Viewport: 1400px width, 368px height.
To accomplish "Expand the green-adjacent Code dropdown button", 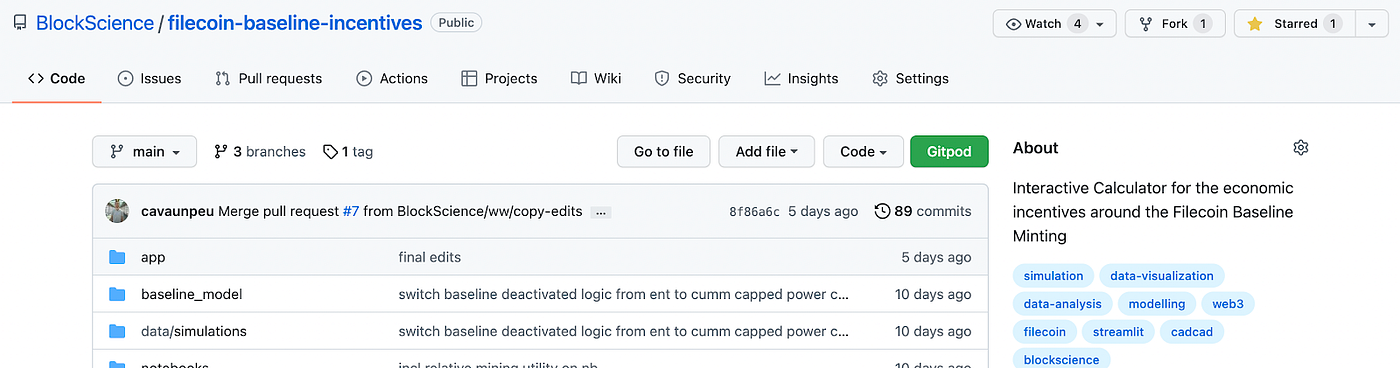I will pyautogui.click(x=864, y=152).
